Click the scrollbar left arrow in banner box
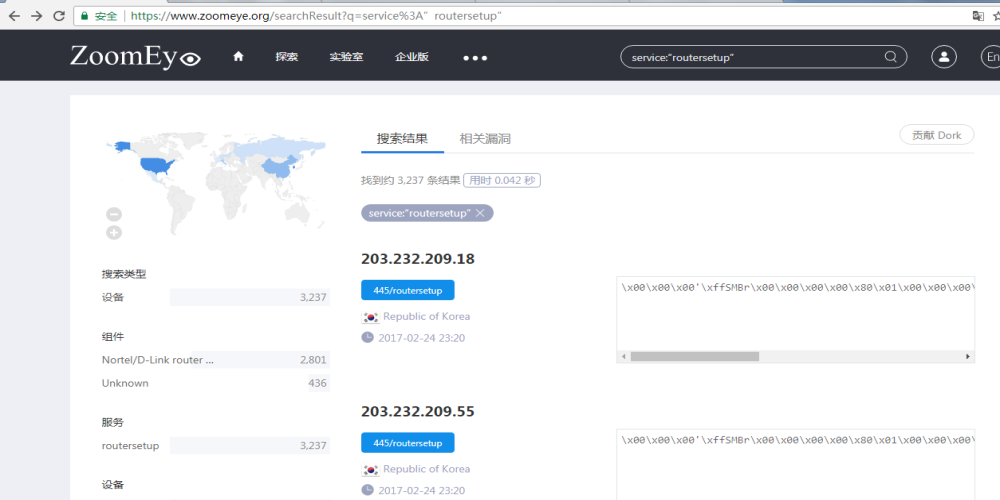The width and height of the screenshot is (1000, 500). (x=623, y=357)
